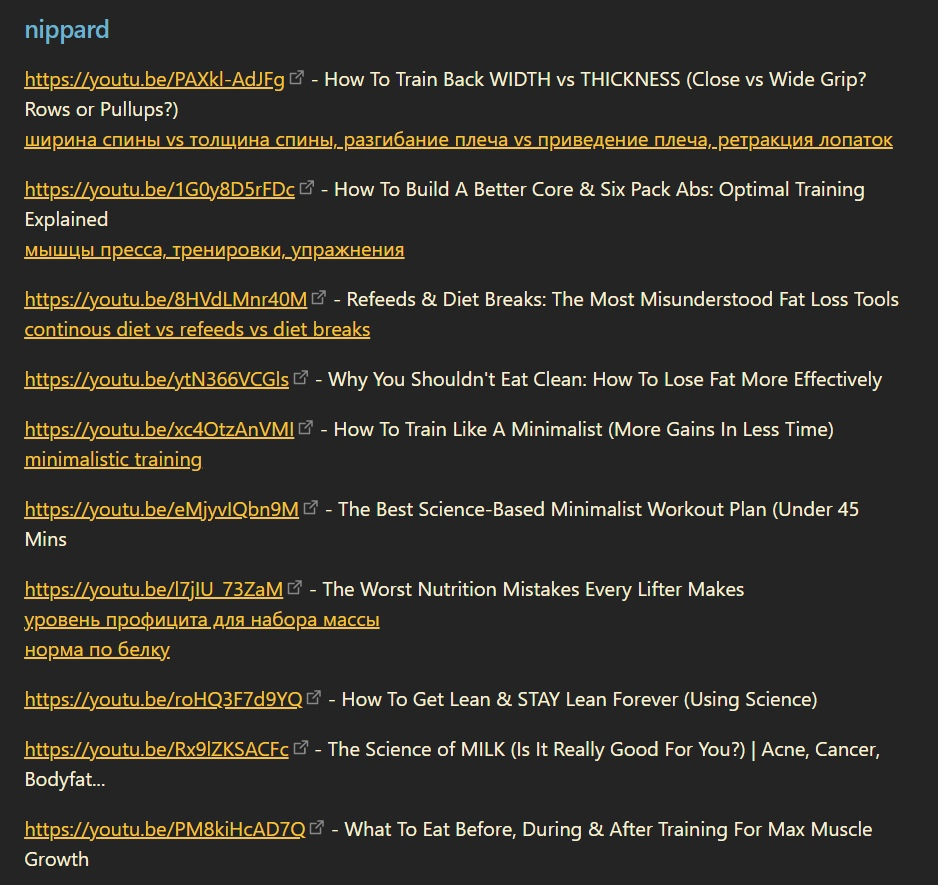Click text 'The Best Science-Based Minimalist Workout Plan'
Screen dimensions: 938x885
point(552,510)
